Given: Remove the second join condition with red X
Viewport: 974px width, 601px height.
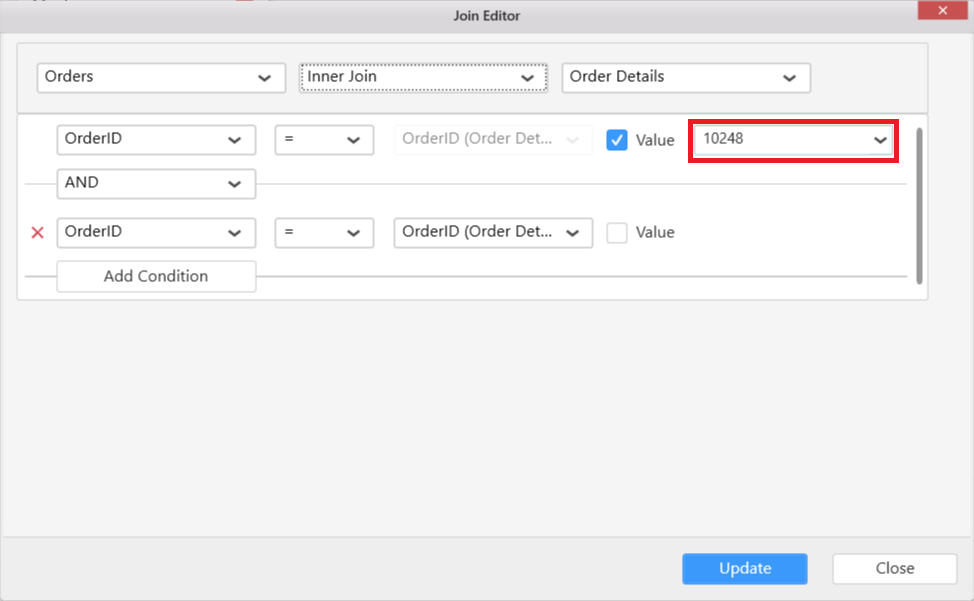Looking at the screenshot, I should coord(38,233).
